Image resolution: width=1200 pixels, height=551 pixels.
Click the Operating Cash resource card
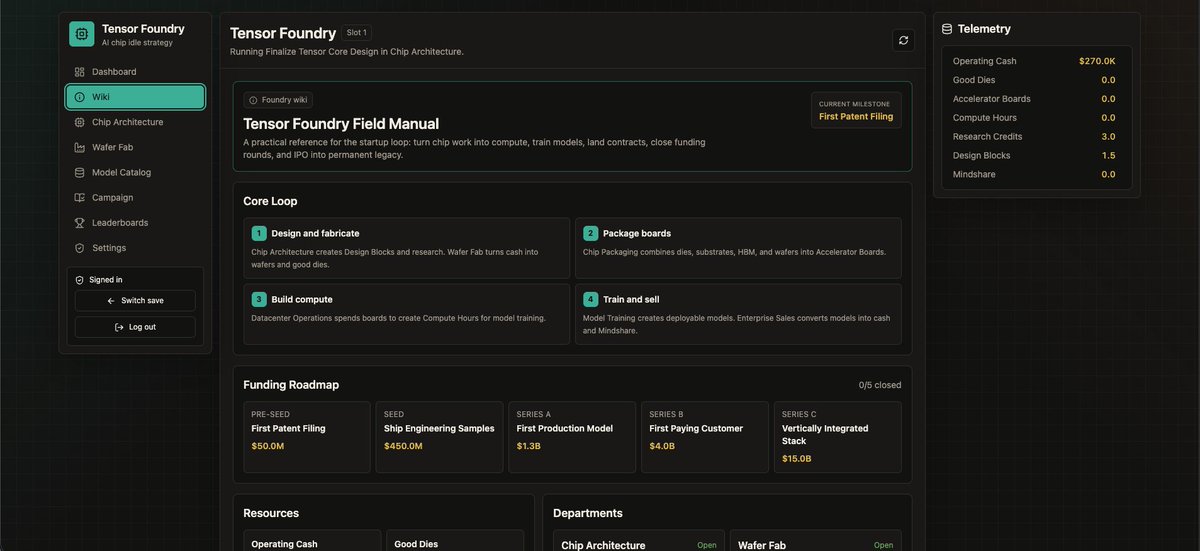[x=312, y=541]
